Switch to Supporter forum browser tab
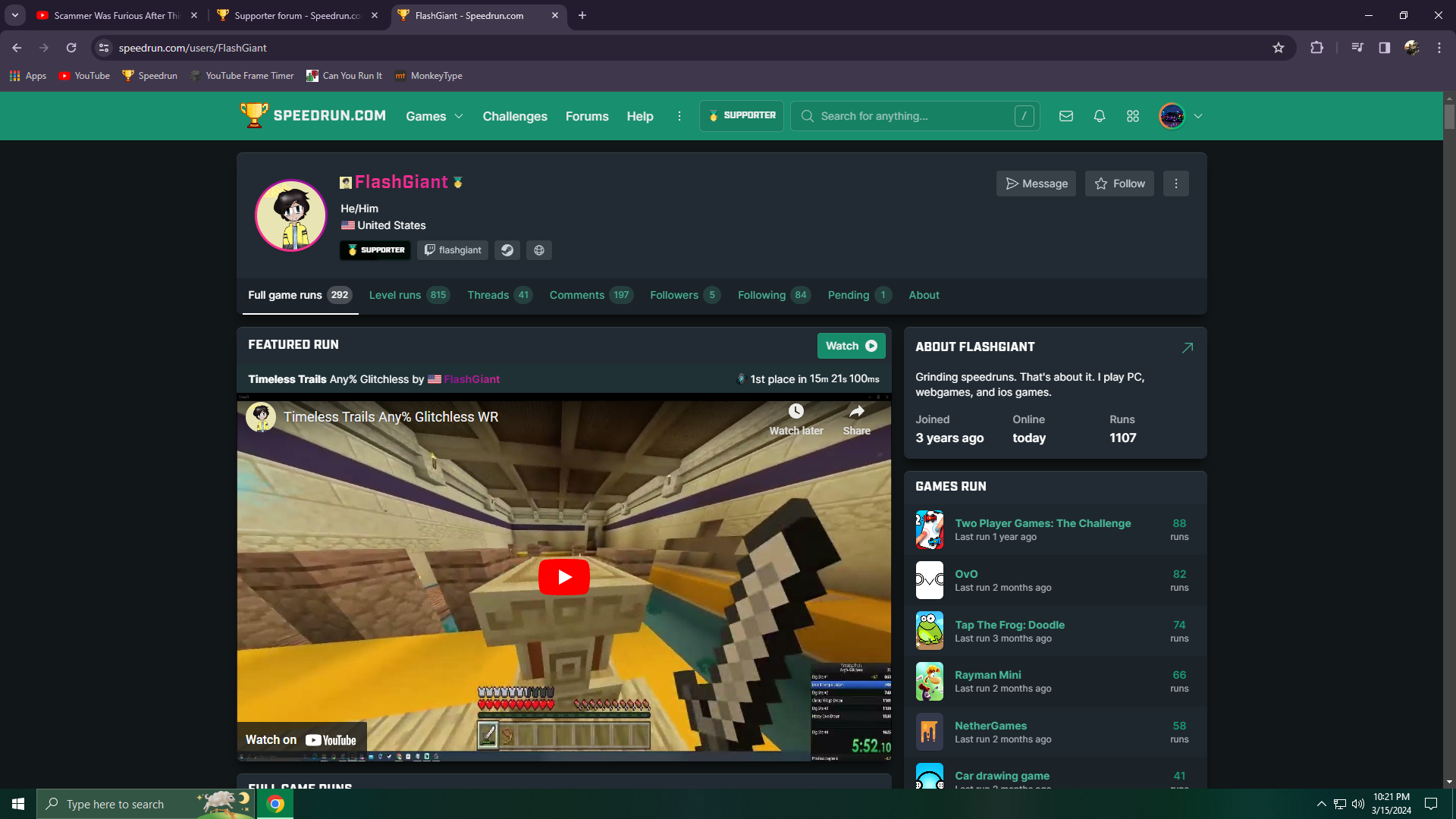 [x=297, y=15]
